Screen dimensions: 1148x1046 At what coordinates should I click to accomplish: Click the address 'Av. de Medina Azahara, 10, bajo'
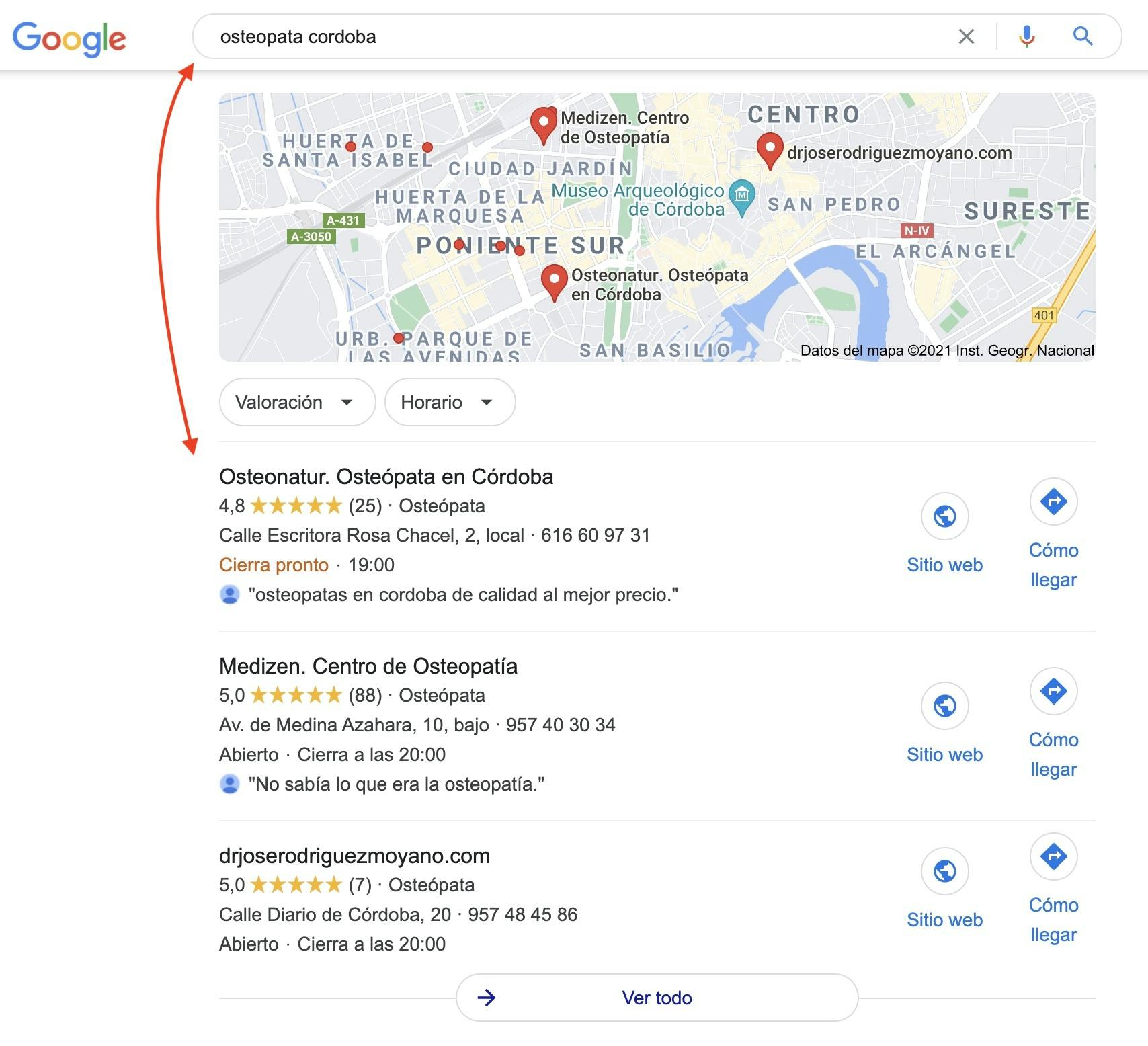[354, 725]
